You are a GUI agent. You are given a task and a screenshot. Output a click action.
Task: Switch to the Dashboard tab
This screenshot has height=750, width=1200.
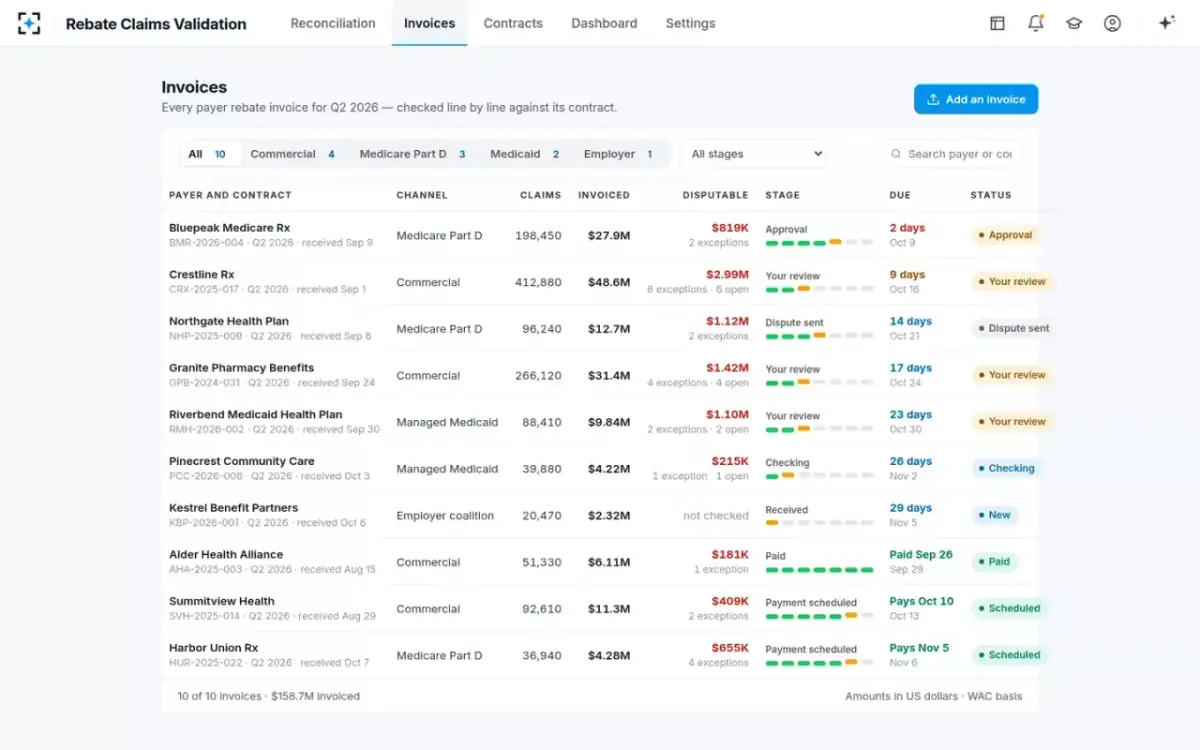point(604,23)
